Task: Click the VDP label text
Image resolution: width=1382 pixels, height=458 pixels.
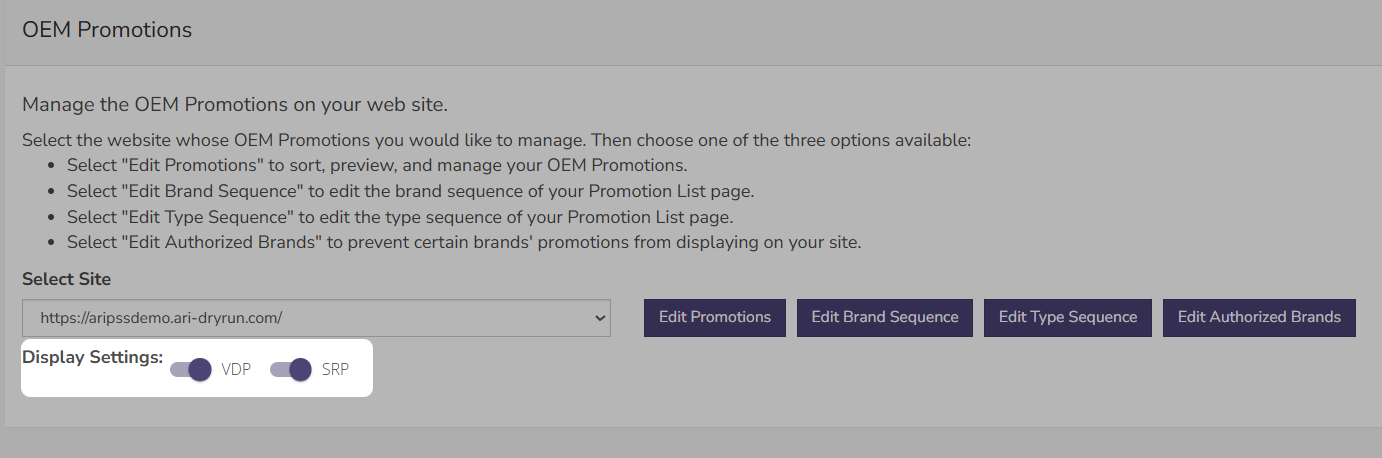Action: tap(236, 369)
